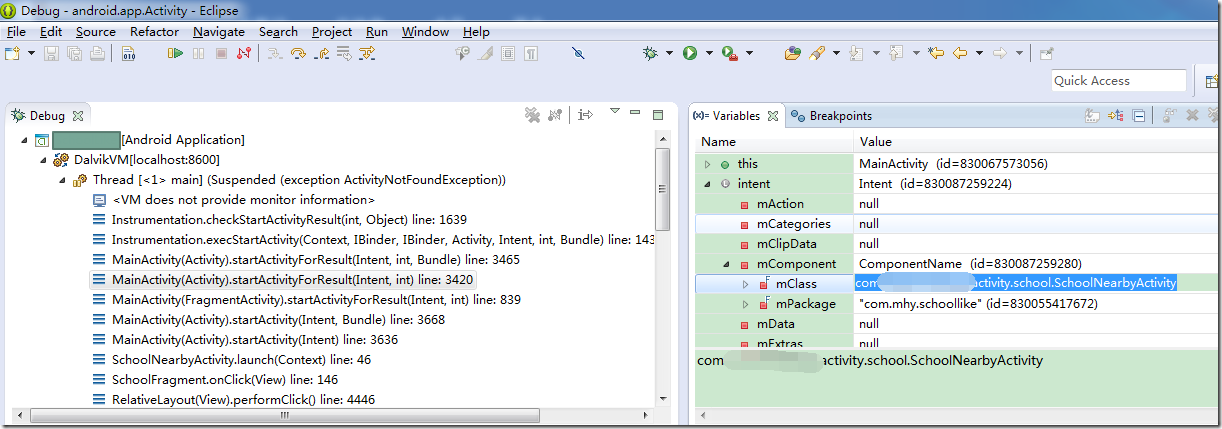Click the Pin Editor icon
The image size is (1222, 429).
(1046, 53)
